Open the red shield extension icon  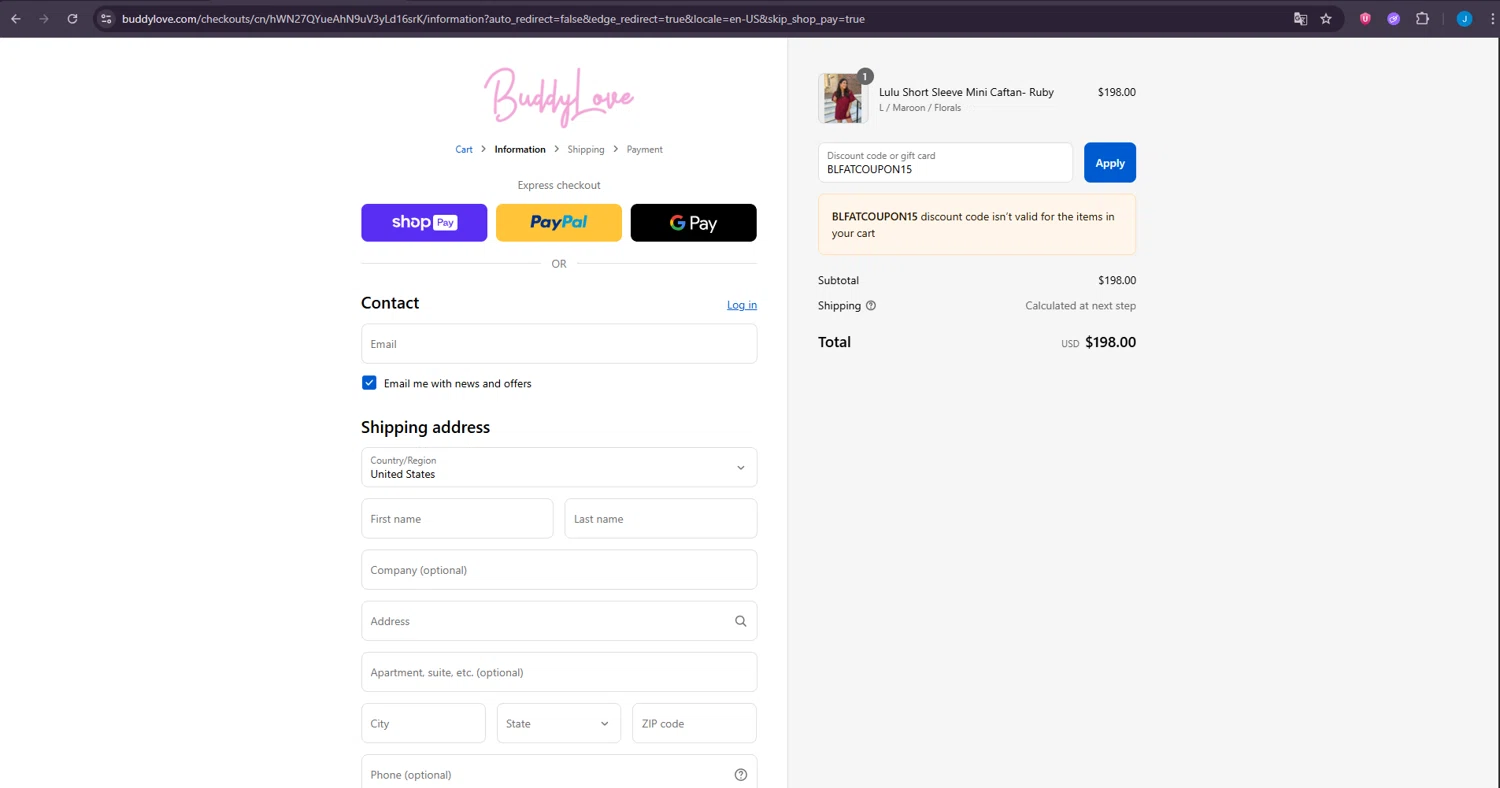[x=1365, y=19]
